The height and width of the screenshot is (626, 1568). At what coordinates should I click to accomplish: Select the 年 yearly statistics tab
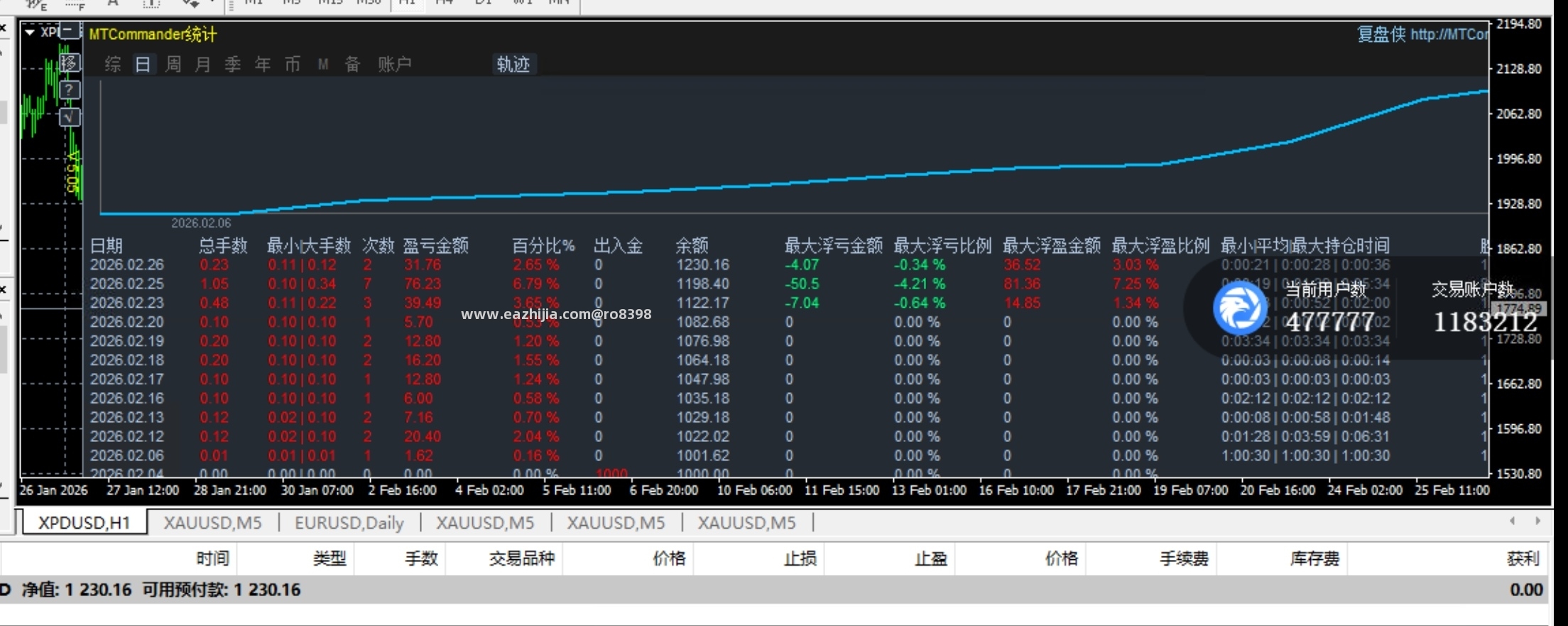click(x=262, y=65)
